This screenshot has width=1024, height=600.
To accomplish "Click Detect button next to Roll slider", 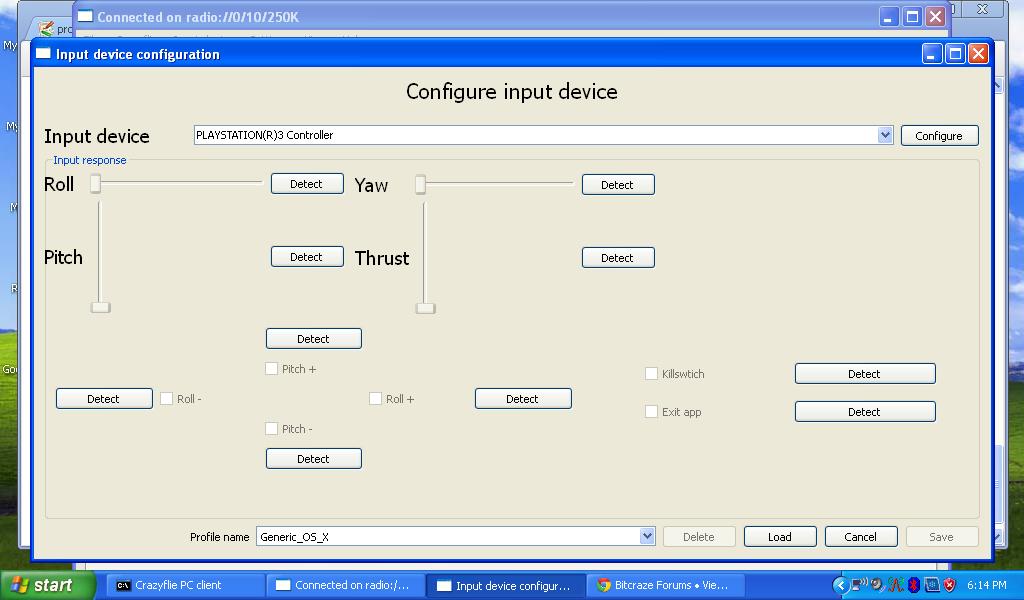I will tap(307, 184).
